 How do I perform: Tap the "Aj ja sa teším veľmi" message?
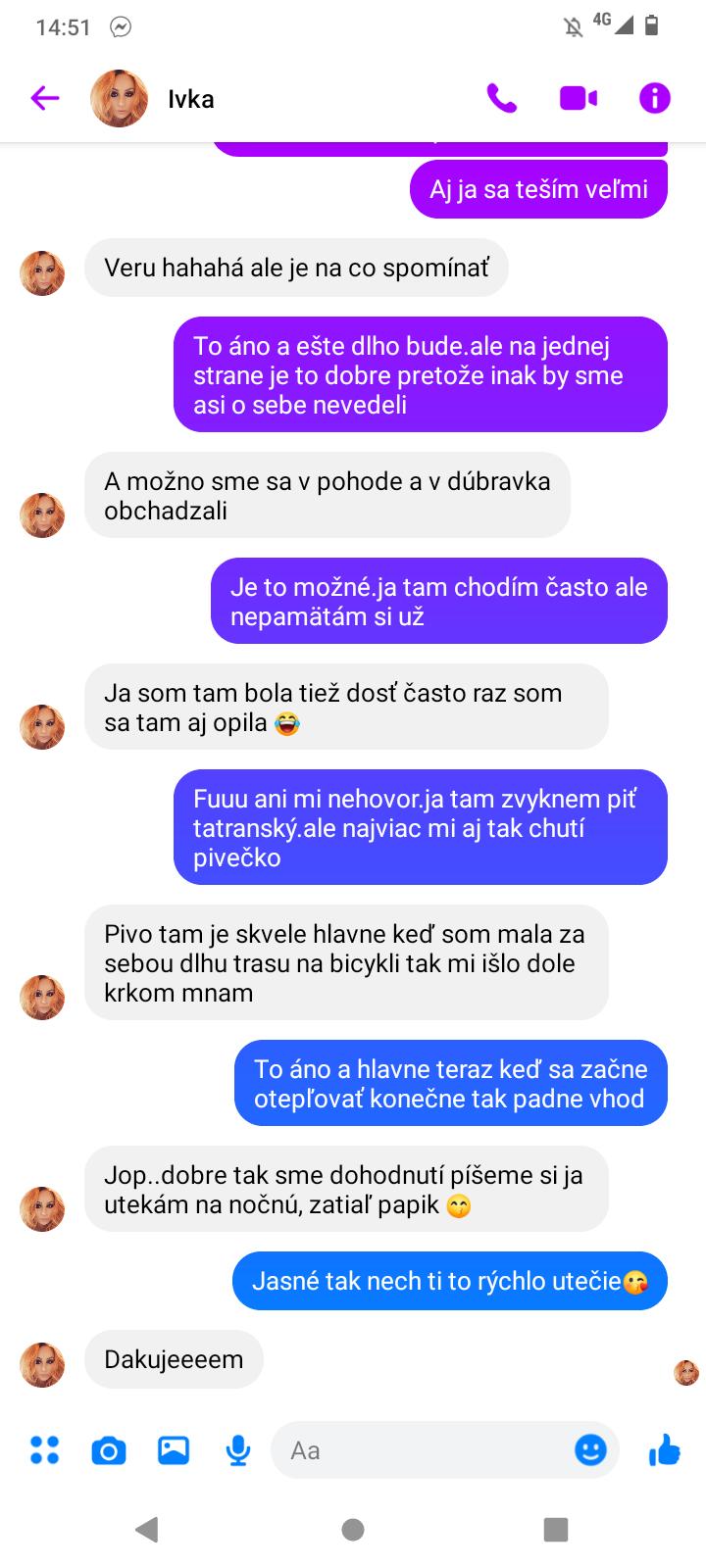tap(538, 189)
